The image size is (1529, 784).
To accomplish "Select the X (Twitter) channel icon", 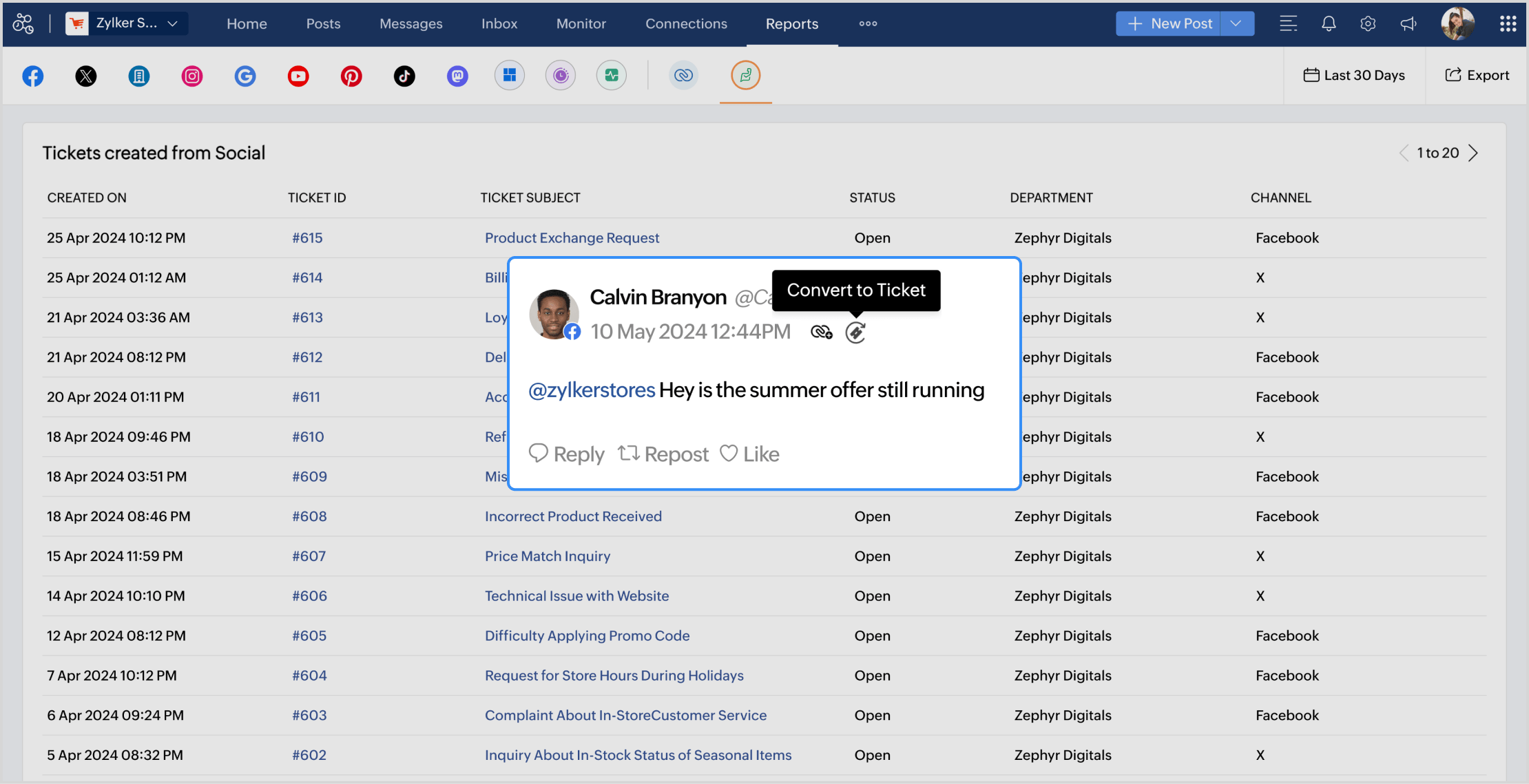I will (86, 75).
